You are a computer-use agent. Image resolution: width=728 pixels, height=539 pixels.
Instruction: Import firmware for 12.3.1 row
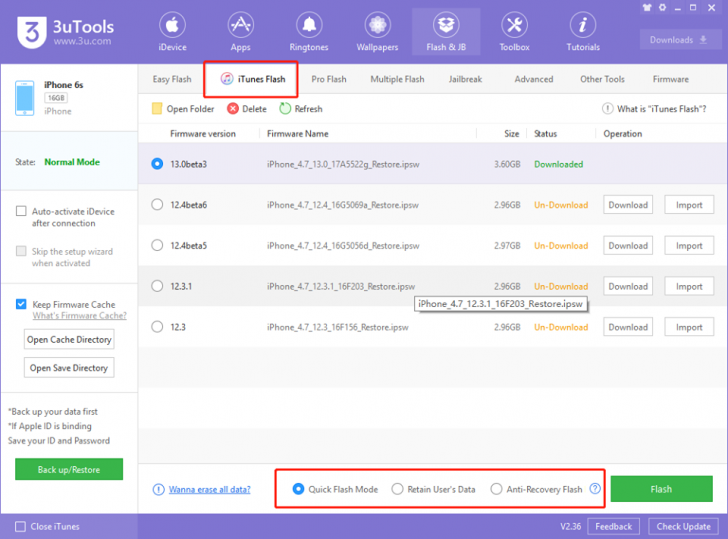coord(689,286)
